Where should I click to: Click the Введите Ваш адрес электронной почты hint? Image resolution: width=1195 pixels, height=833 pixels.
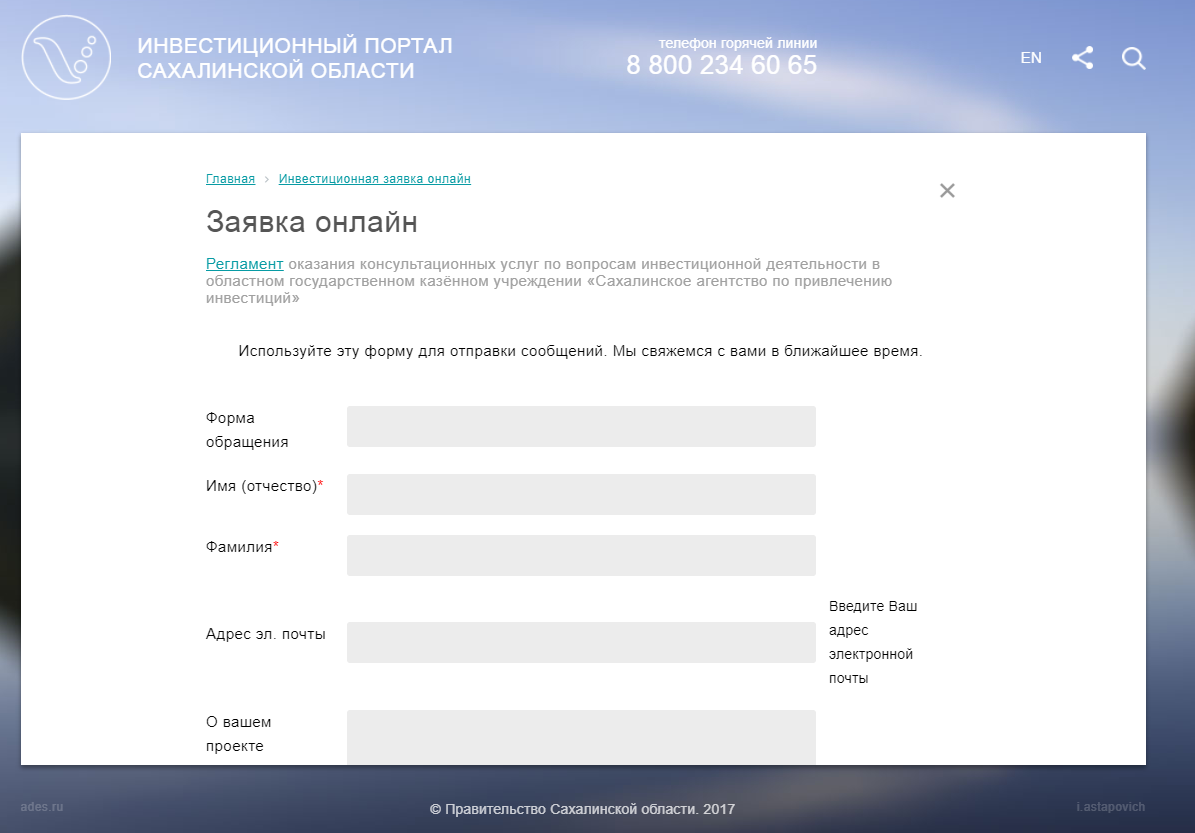click(x=873, y=642)
